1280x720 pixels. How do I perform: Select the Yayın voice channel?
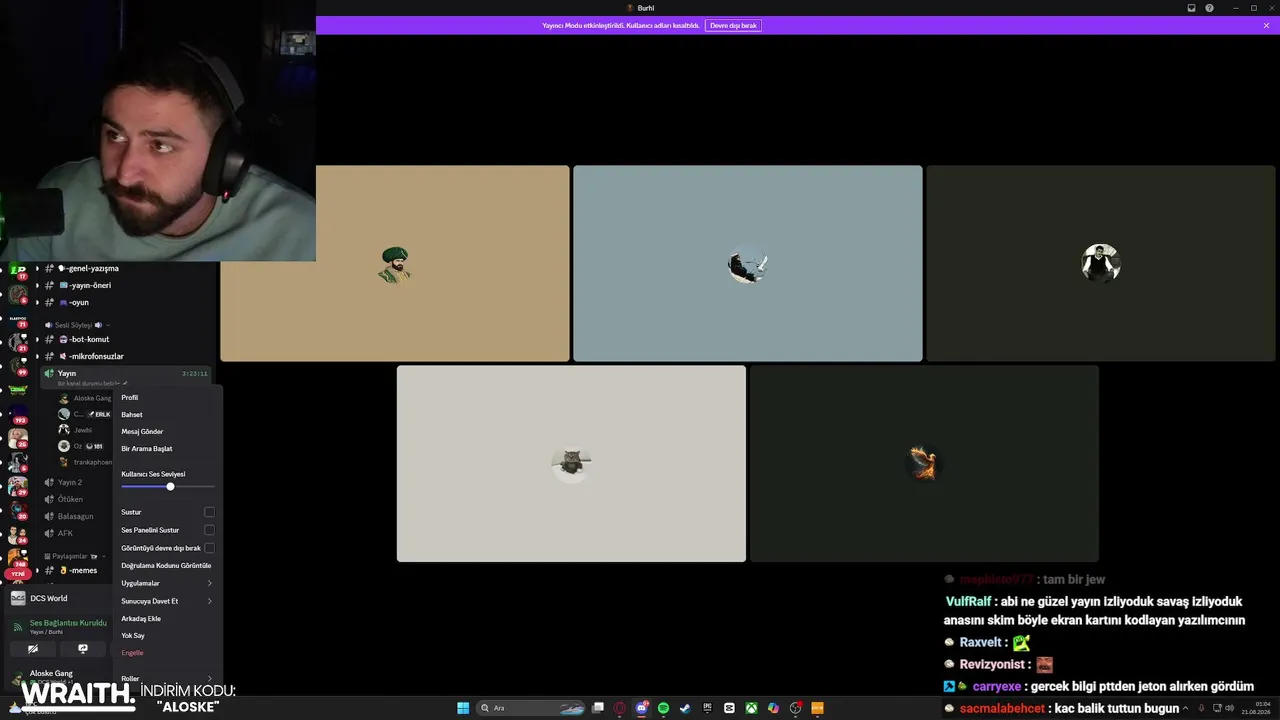[x=125, y=375]
